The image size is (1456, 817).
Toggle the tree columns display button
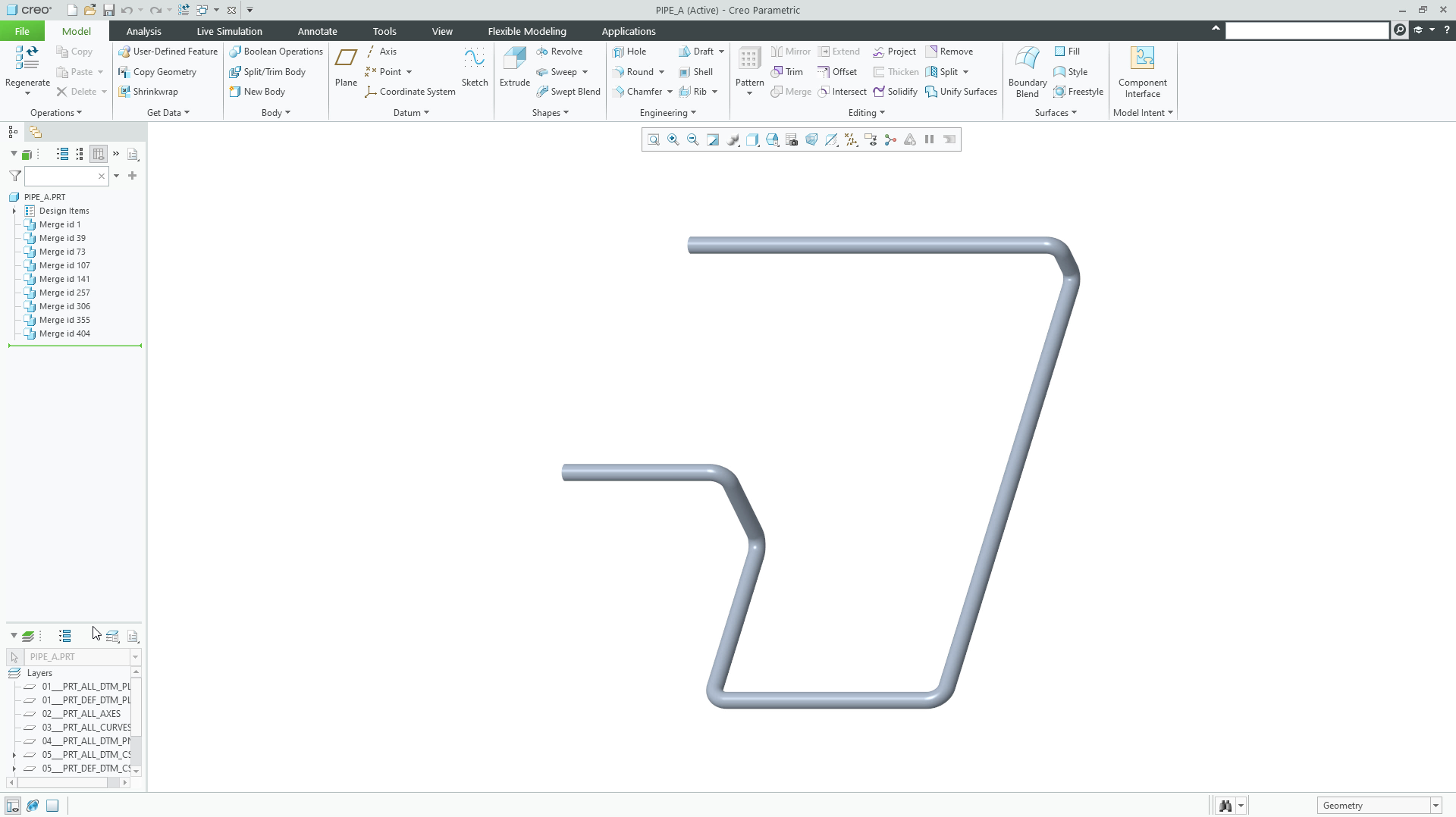click(98, 154)
